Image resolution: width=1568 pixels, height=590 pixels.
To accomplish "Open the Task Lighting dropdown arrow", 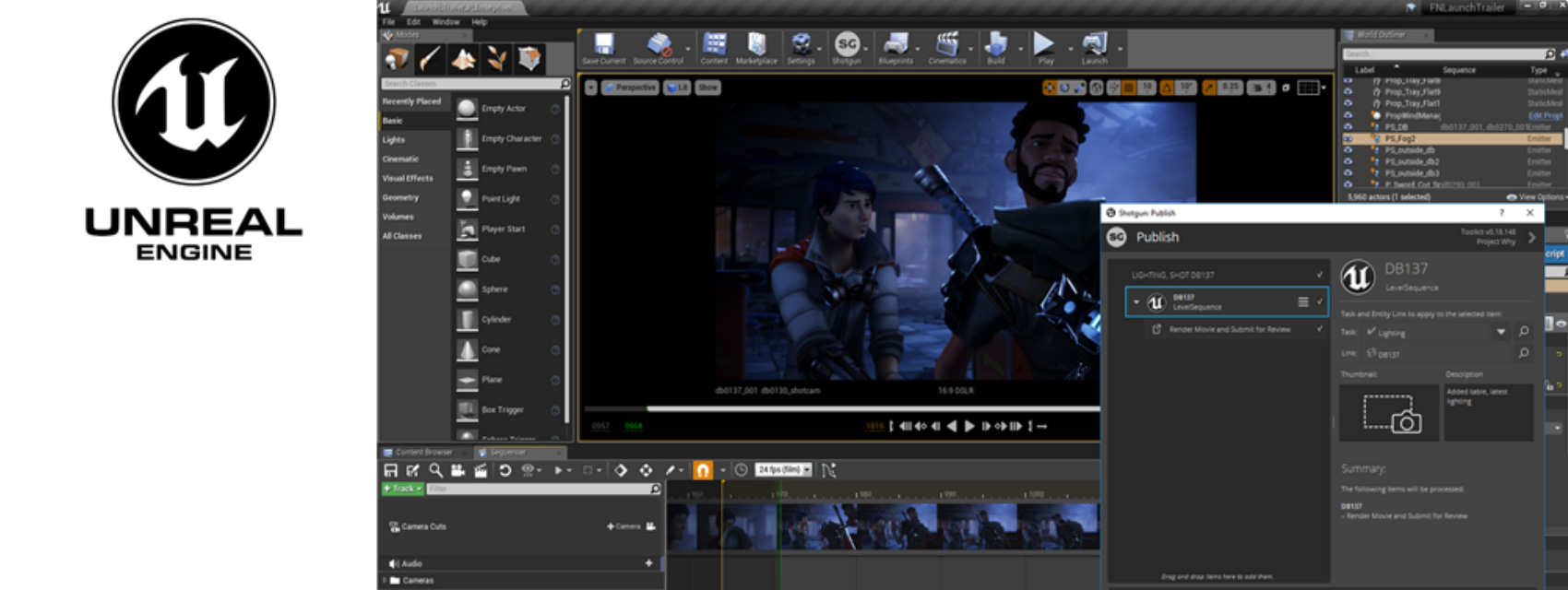I will [1501, 332].
